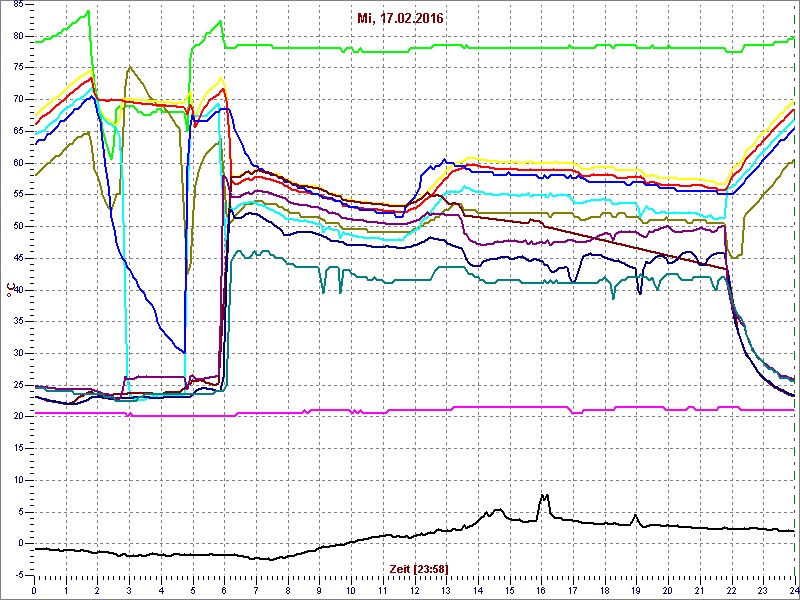
Task: Choose hour 15 label on the time axis
Action: click(x=510, y=589)
